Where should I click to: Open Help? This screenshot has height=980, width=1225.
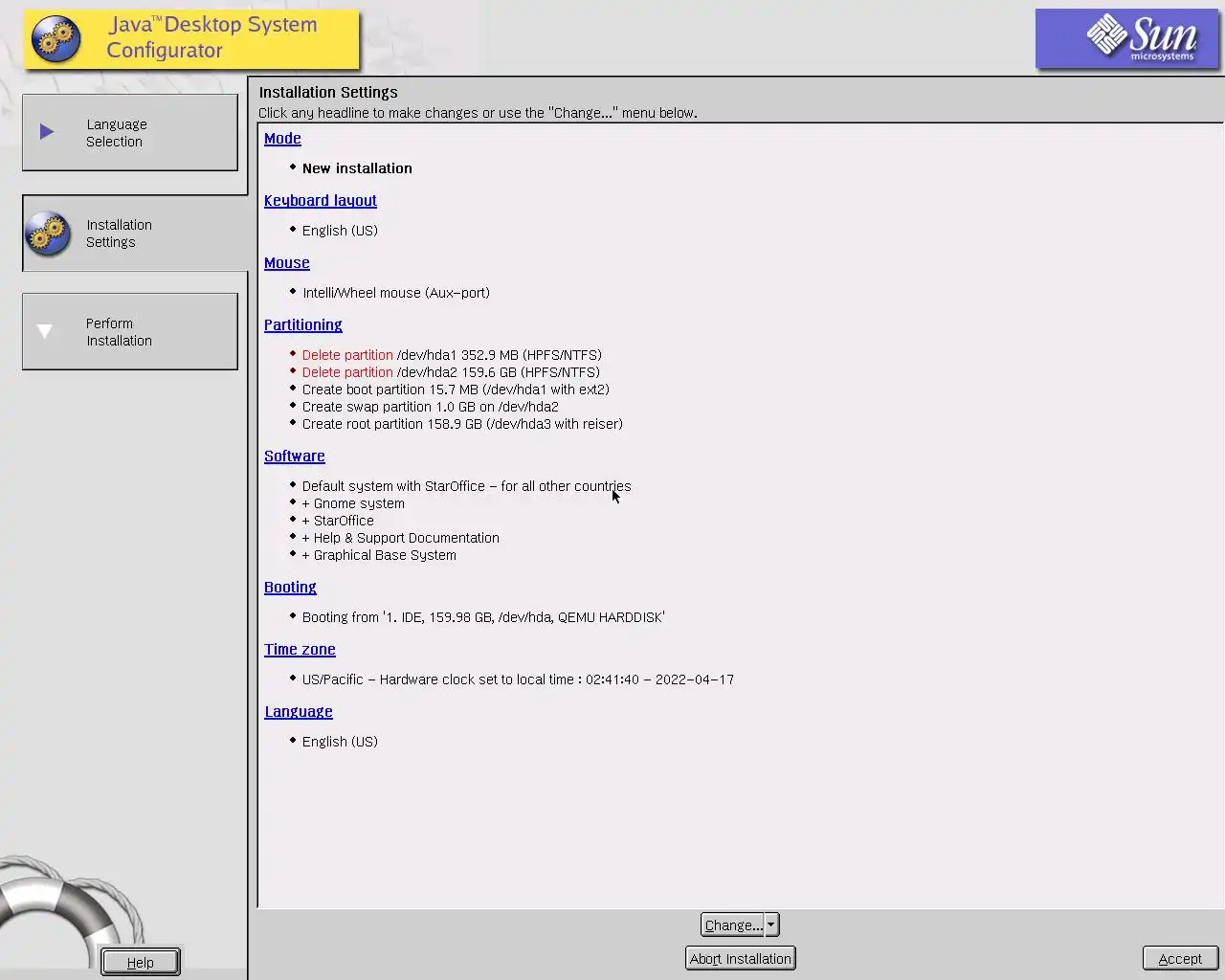(x=141, y=962)
